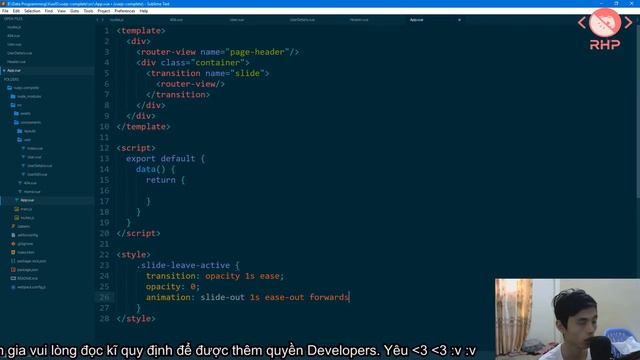Select the active App.vue editor tab

click(x=416, y=20)
